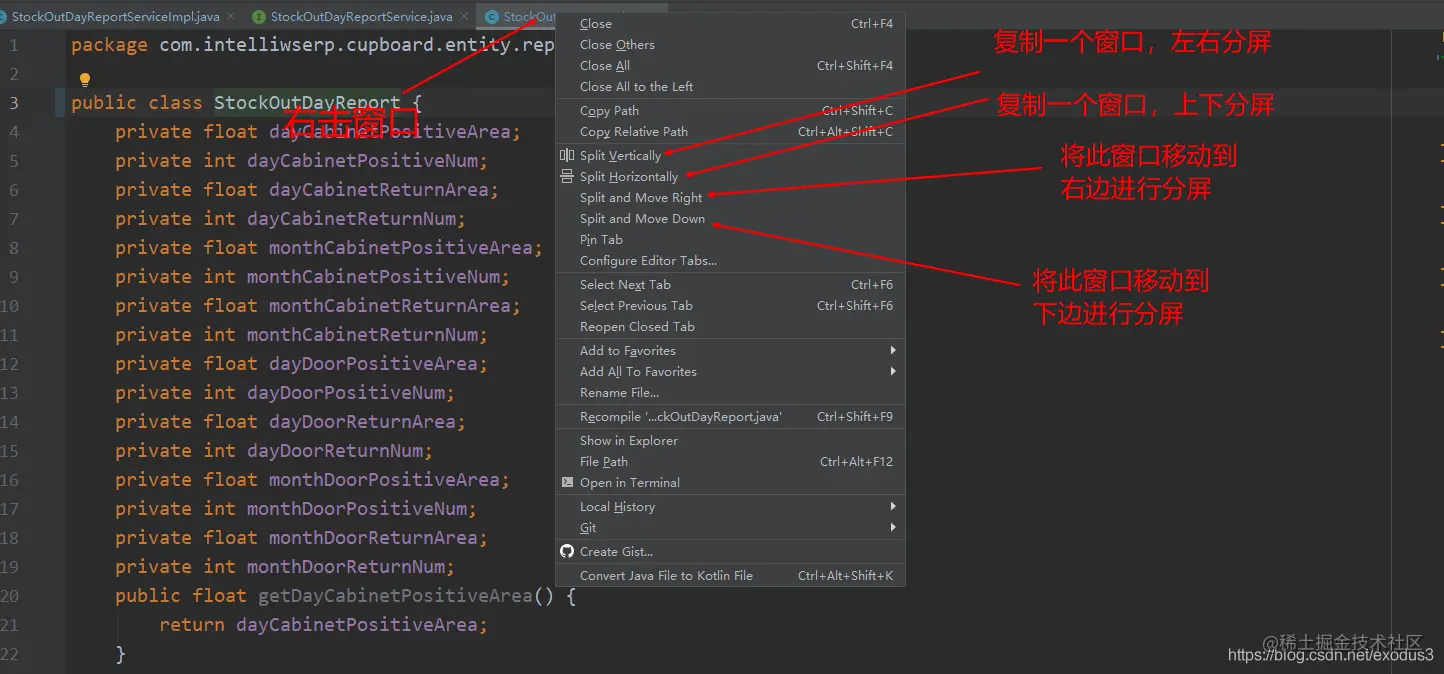Click line number 3 in the gutter
The width and height of the screenshot is (1444, 674).
(14, 103)
